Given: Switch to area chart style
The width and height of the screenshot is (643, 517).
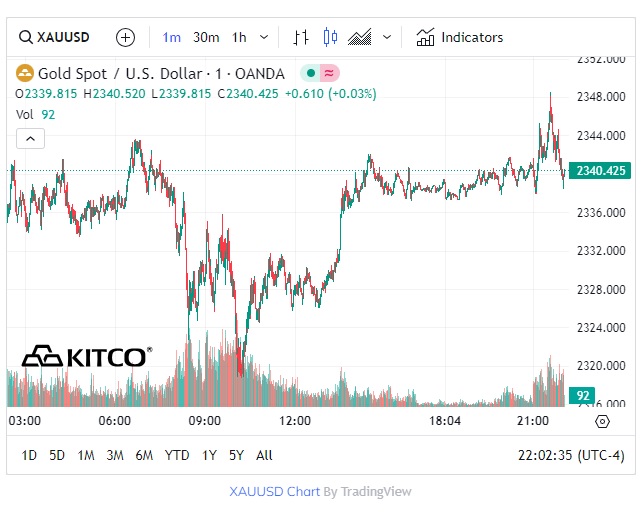Looking at the screenshot, I should (360, 37).
